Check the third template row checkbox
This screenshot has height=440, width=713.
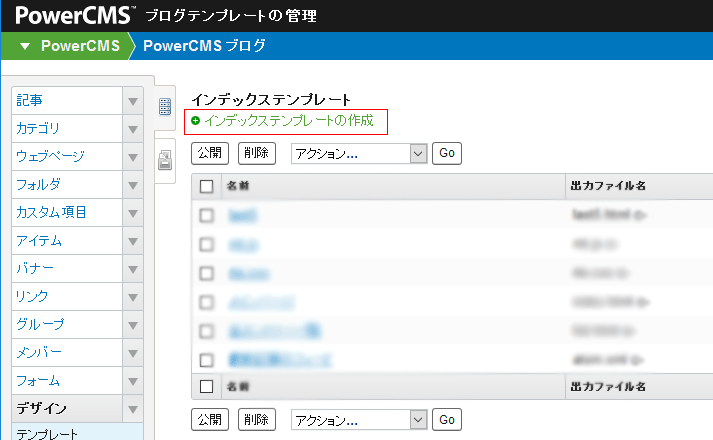(206, 274)
